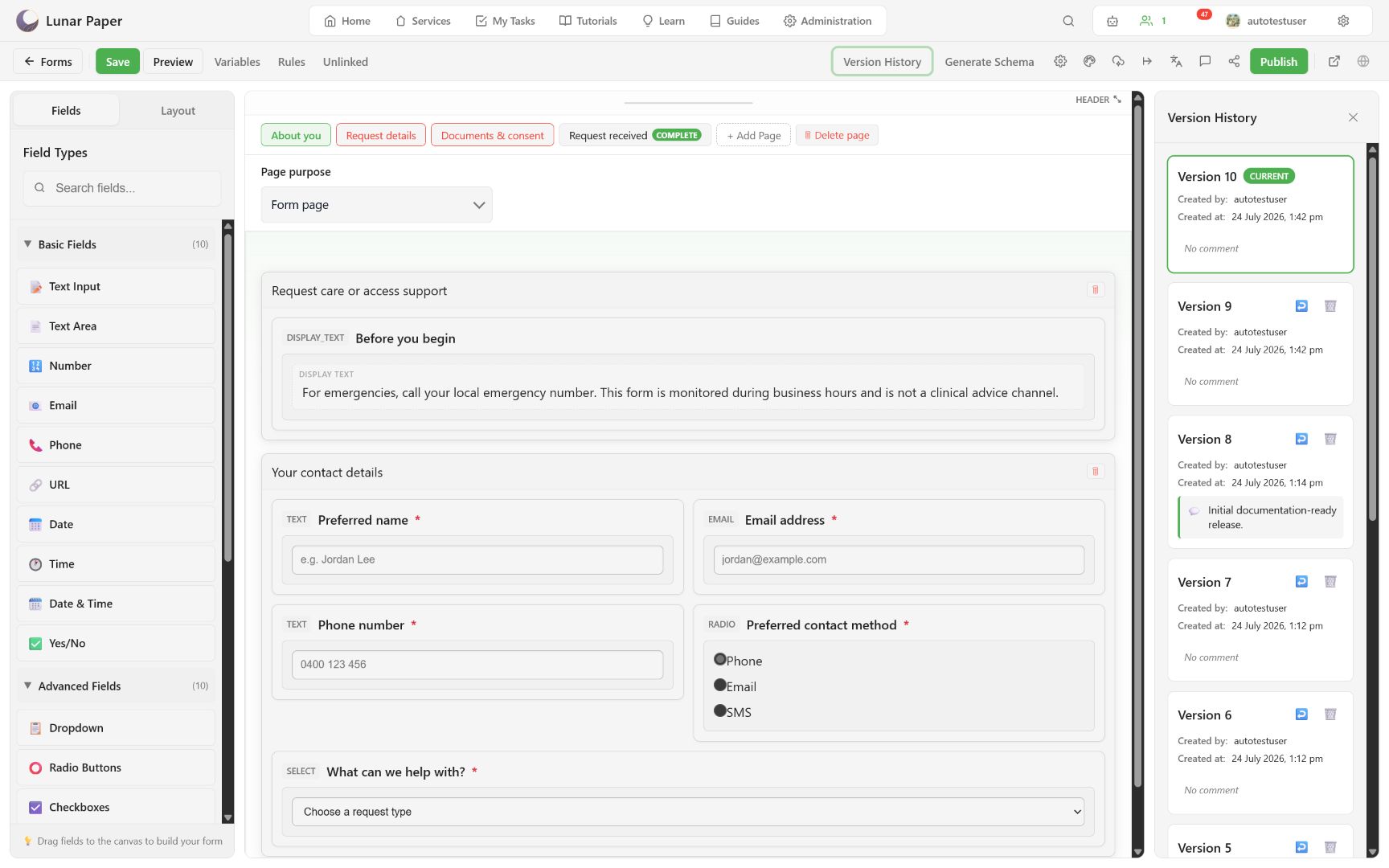Open the Request details page tab
This screenshot has width=1389, height=868.
[x=381, y=135]
